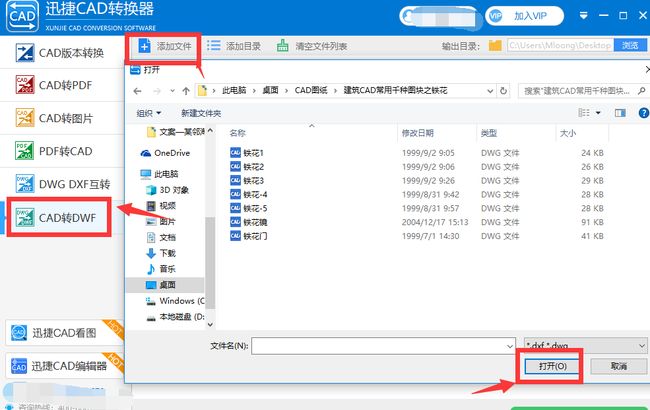Go up one folder level
The image size is (650, 410).
(x=186, y=91)
